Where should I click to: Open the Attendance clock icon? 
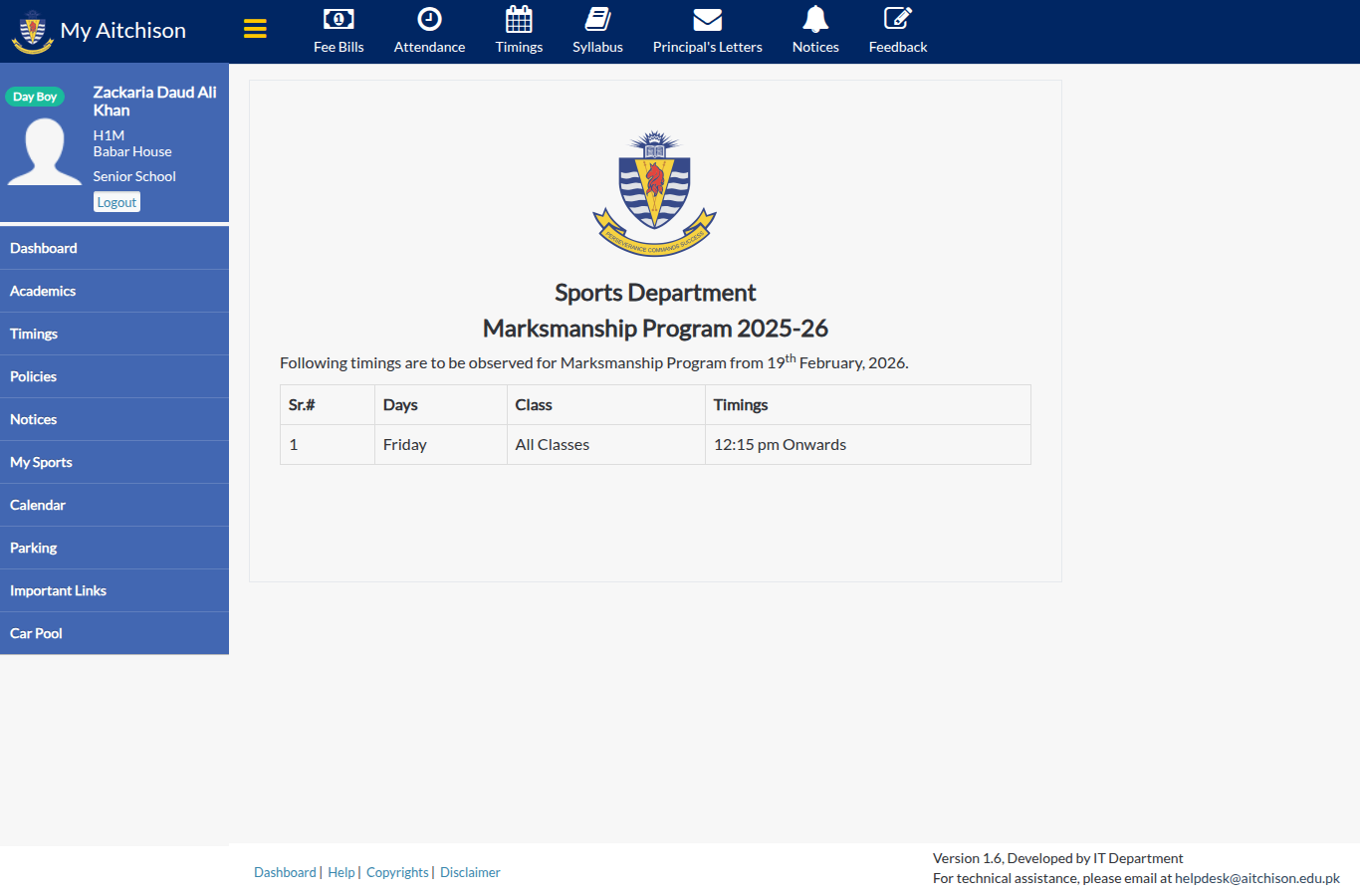pyautogui.click(x=429, y=19)
